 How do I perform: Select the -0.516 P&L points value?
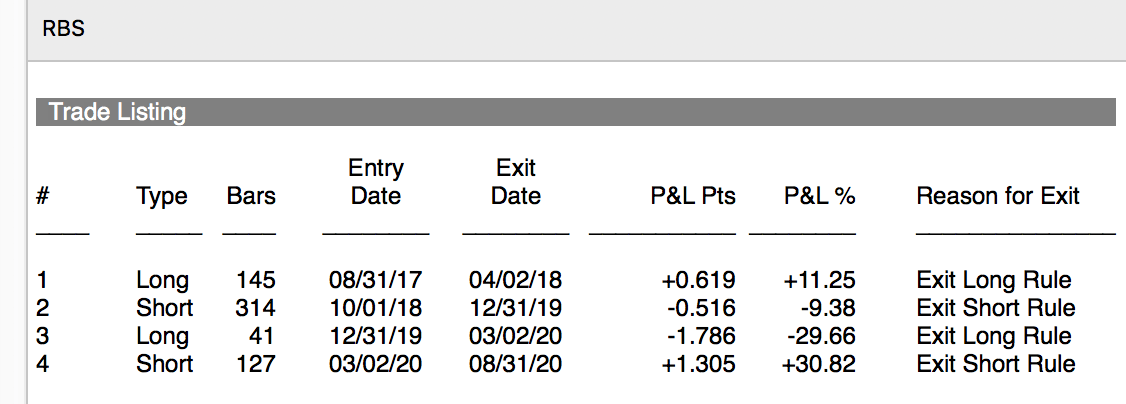click(700, 308)
